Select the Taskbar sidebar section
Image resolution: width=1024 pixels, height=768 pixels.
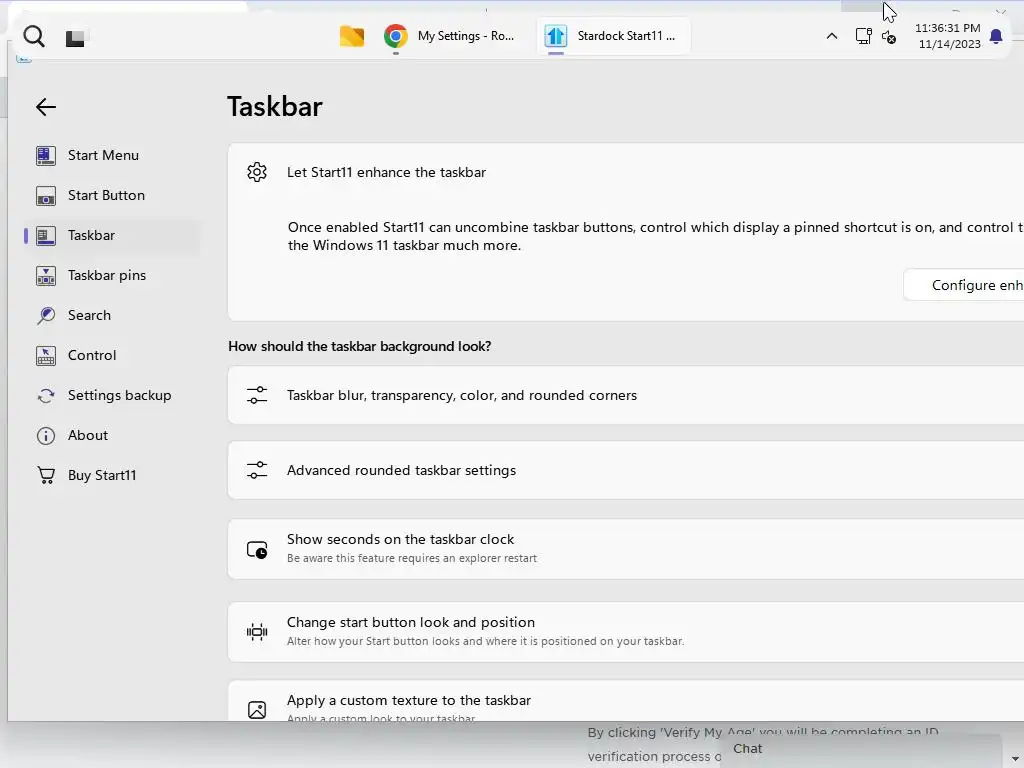tap(111, 235)
